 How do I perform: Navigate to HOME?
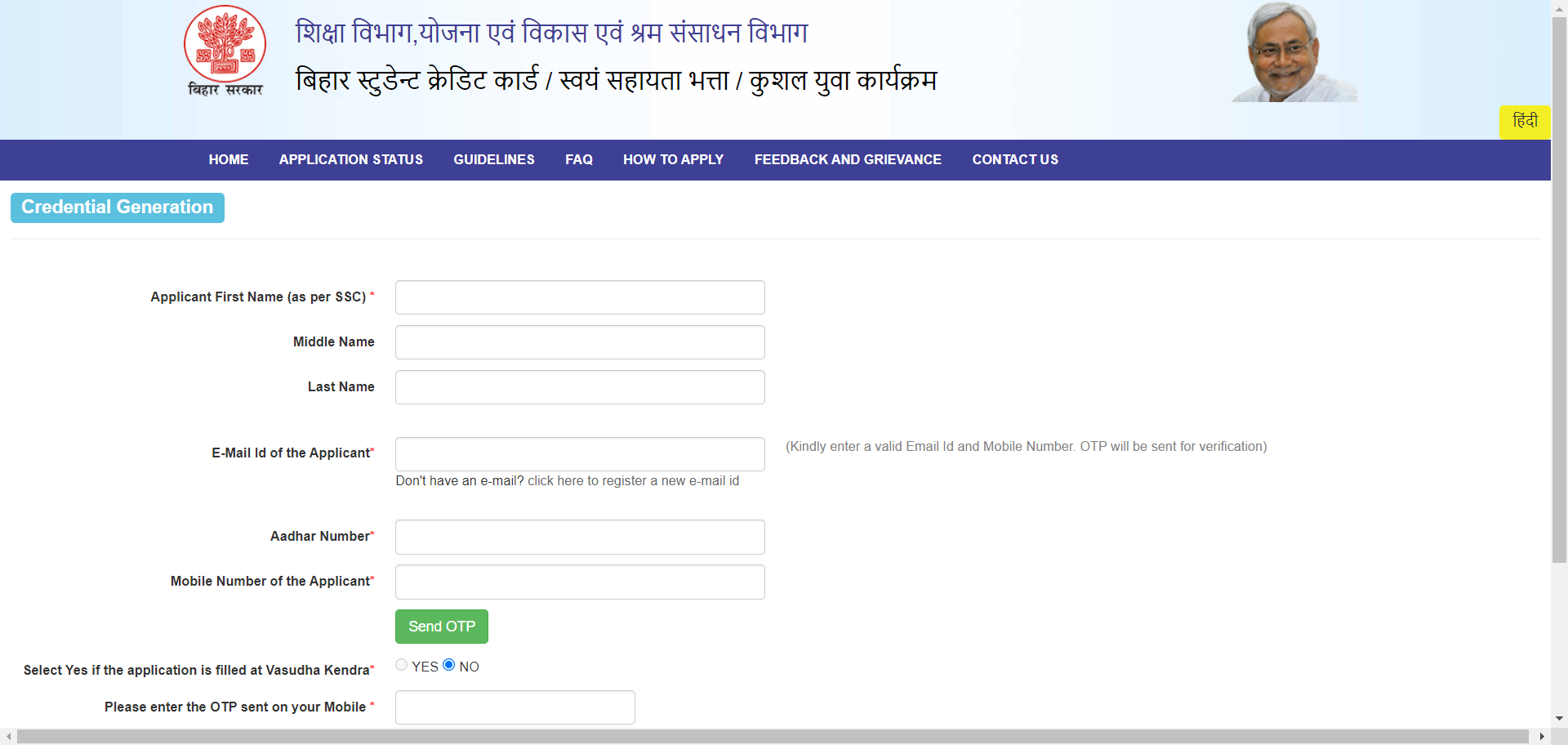tap(229, 159)
